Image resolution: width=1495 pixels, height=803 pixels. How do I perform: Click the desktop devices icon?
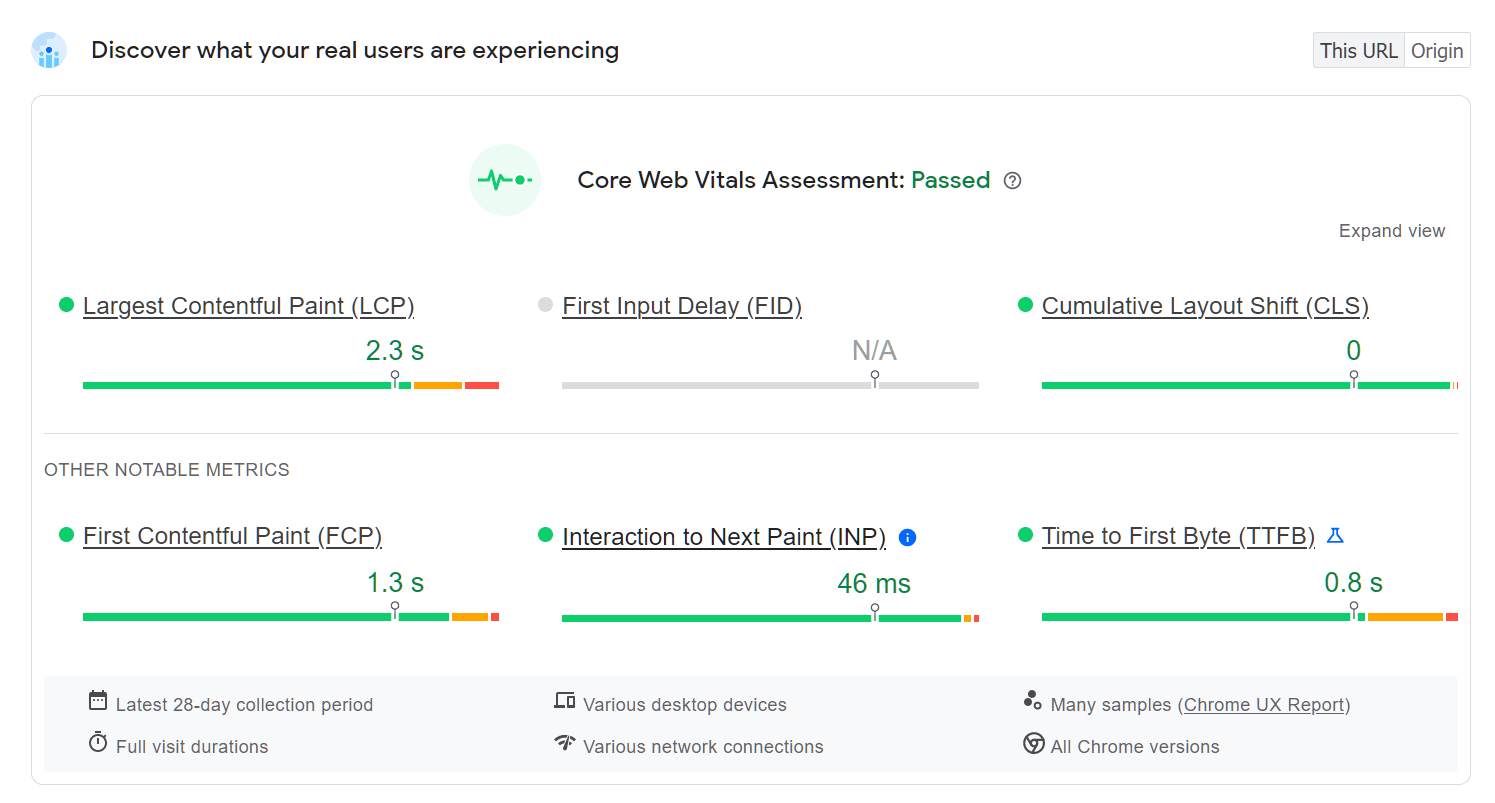pos(565,703)
